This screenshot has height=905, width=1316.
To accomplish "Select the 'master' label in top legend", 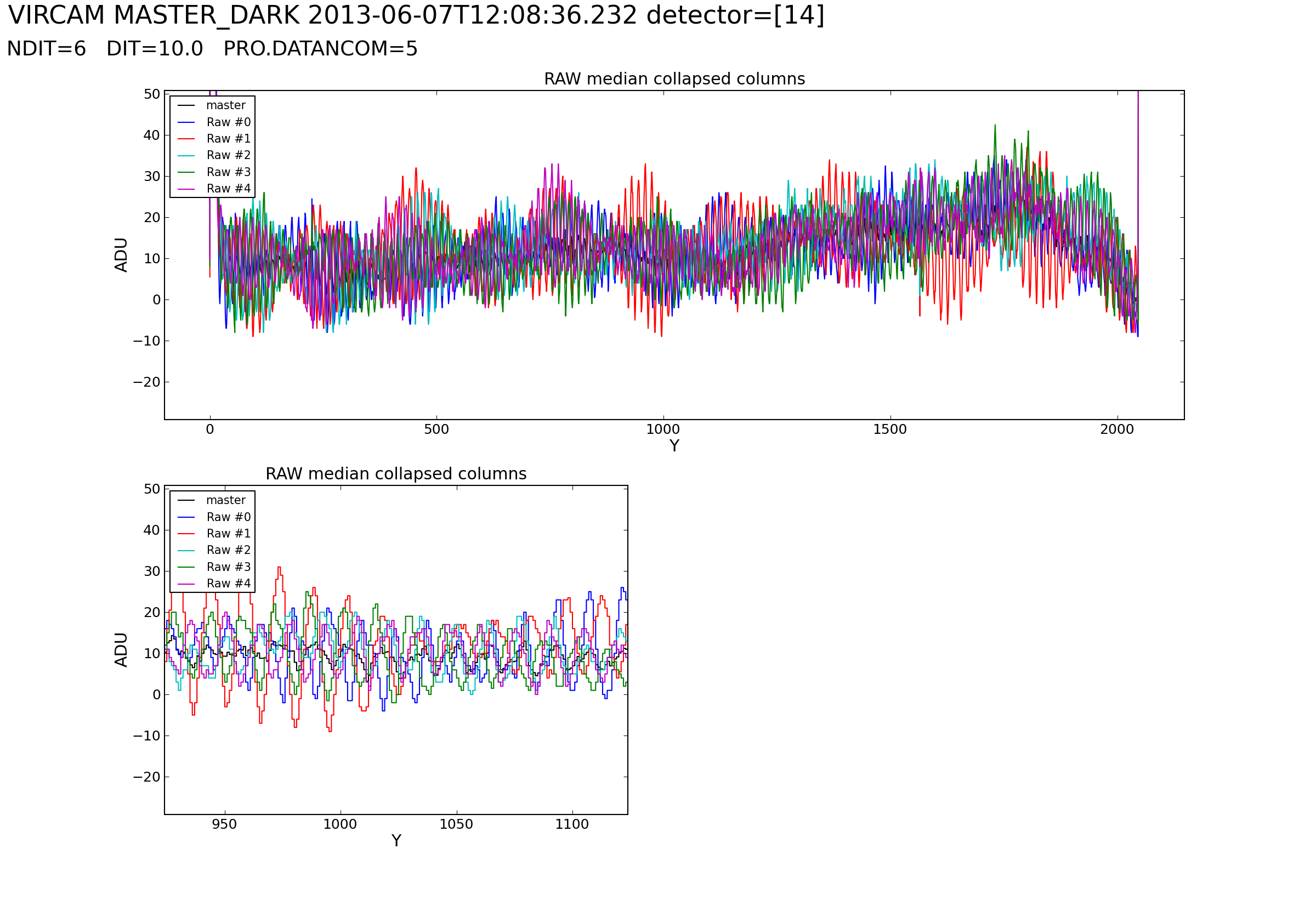I will tap(225, 105).
